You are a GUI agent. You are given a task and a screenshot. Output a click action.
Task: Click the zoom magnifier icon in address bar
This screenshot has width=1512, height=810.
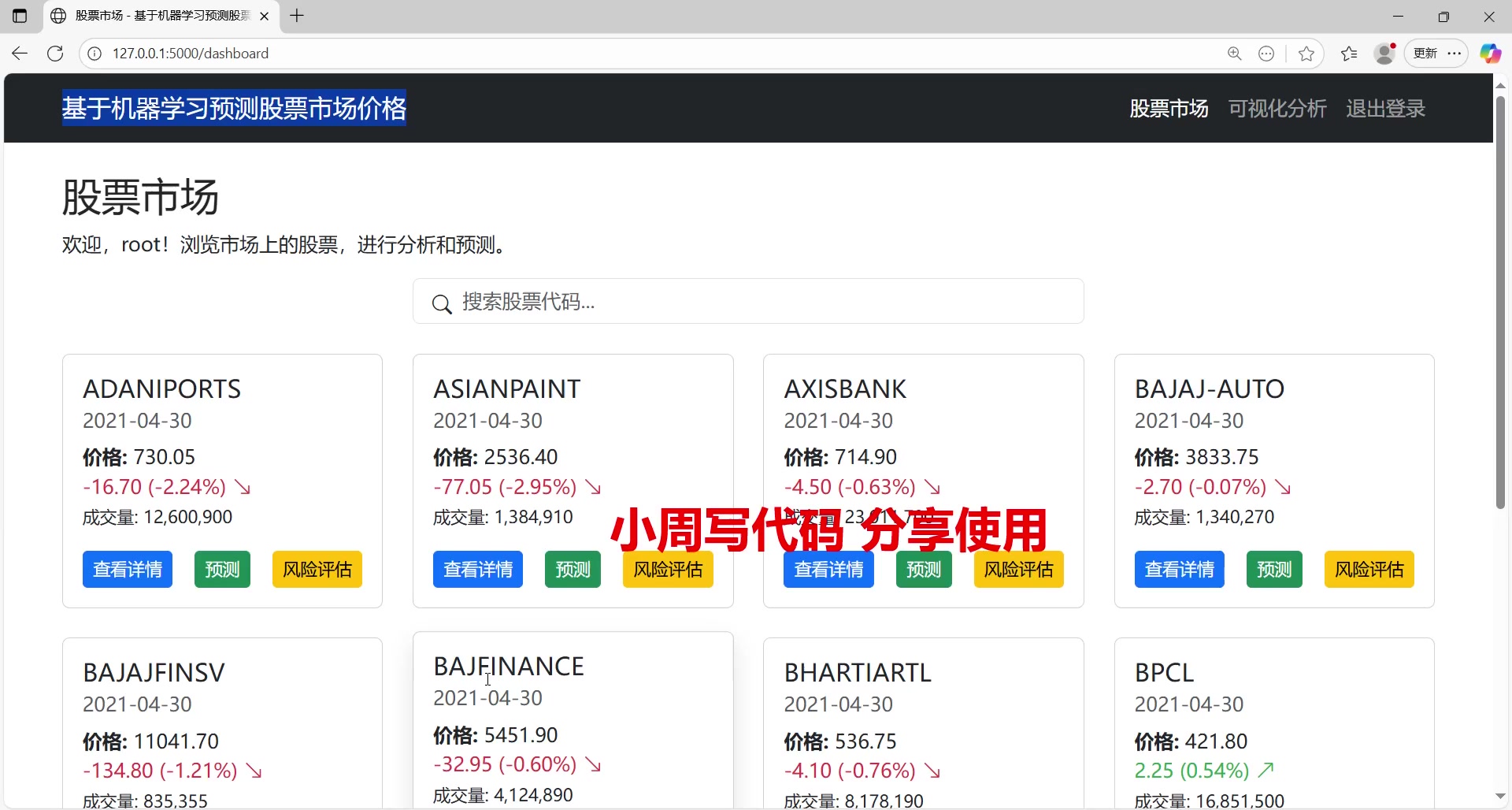1235,53
